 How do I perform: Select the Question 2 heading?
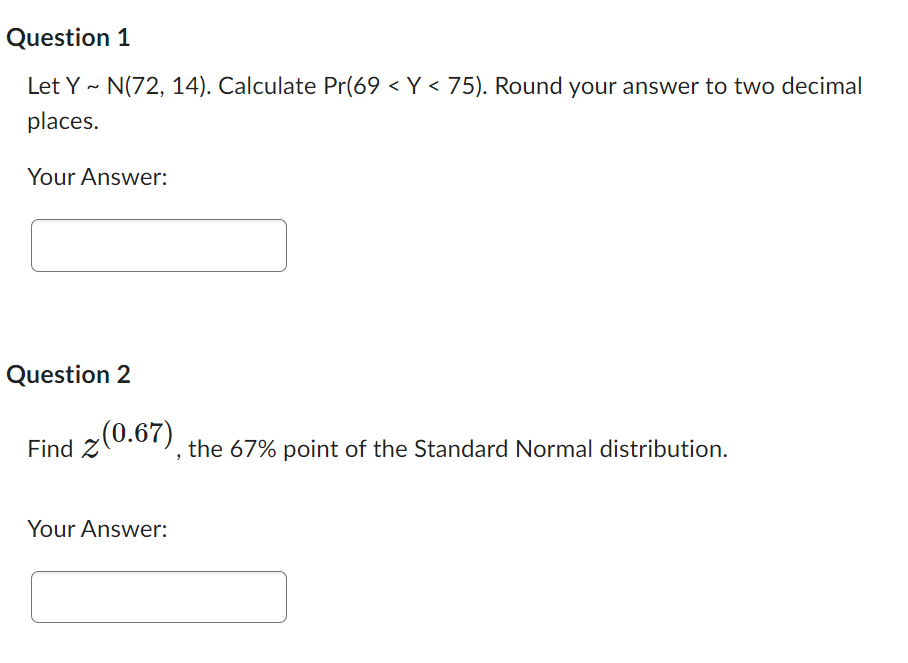pos(68,375)
